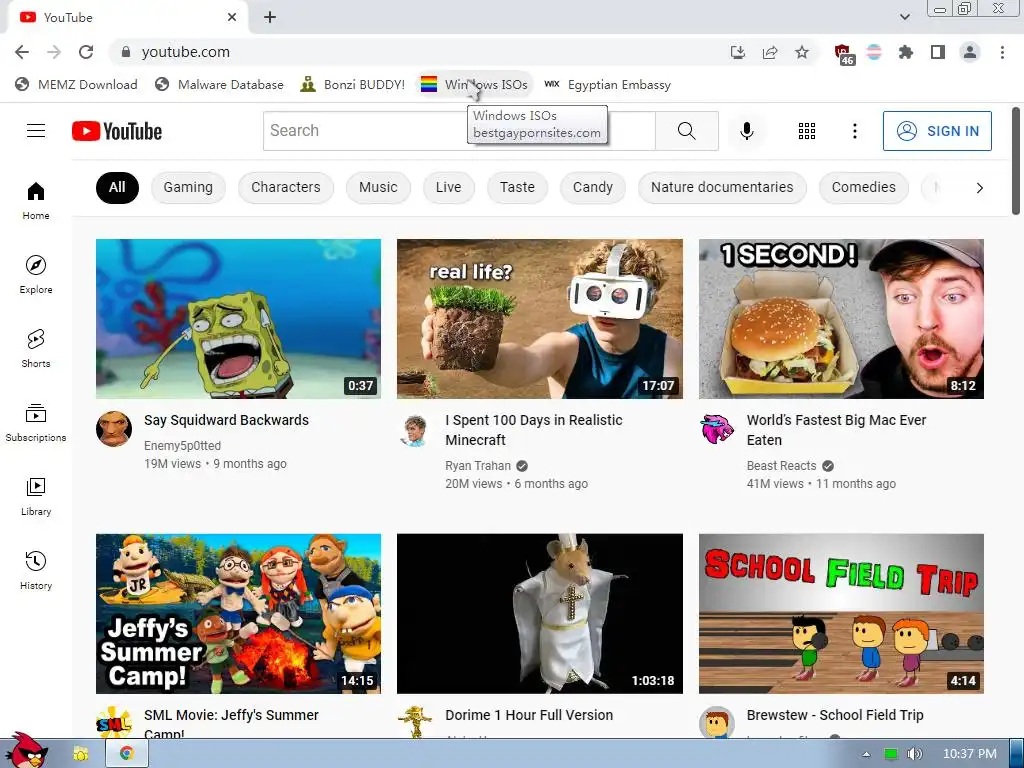Click the SIGN IN button
1024x768 pixels.
(937, 131)
